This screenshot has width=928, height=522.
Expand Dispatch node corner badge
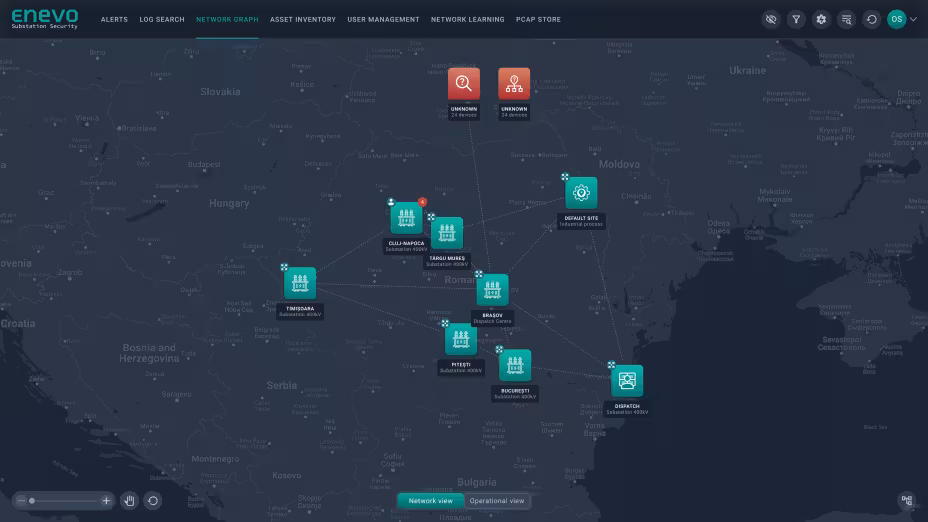(x=611, y=365)
